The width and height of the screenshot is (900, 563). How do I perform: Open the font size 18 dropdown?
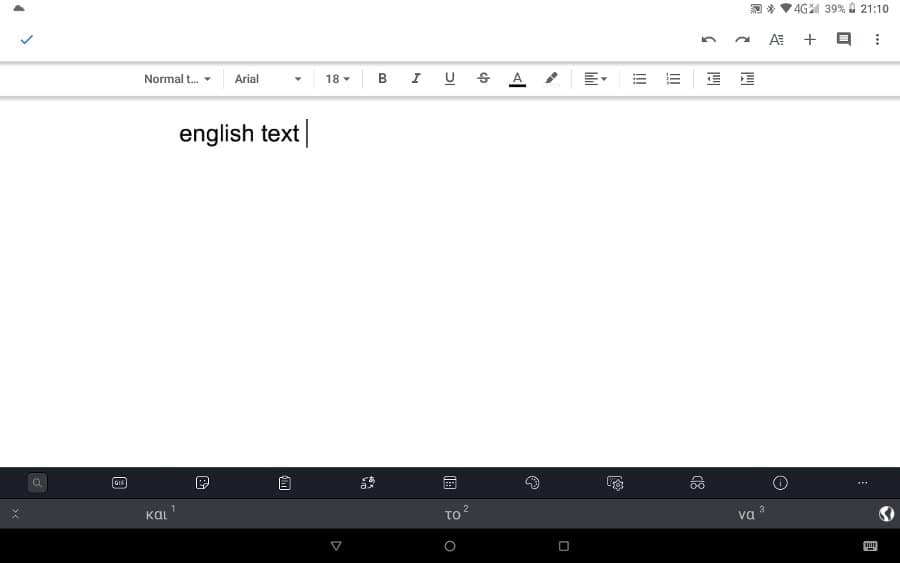(338, 79)
